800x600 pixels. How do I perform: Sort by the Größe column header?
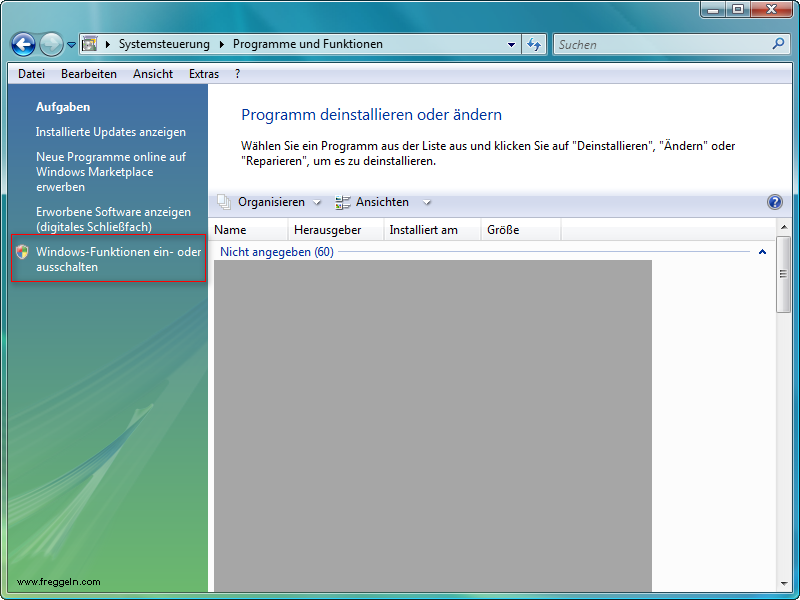tap(521, 230)
